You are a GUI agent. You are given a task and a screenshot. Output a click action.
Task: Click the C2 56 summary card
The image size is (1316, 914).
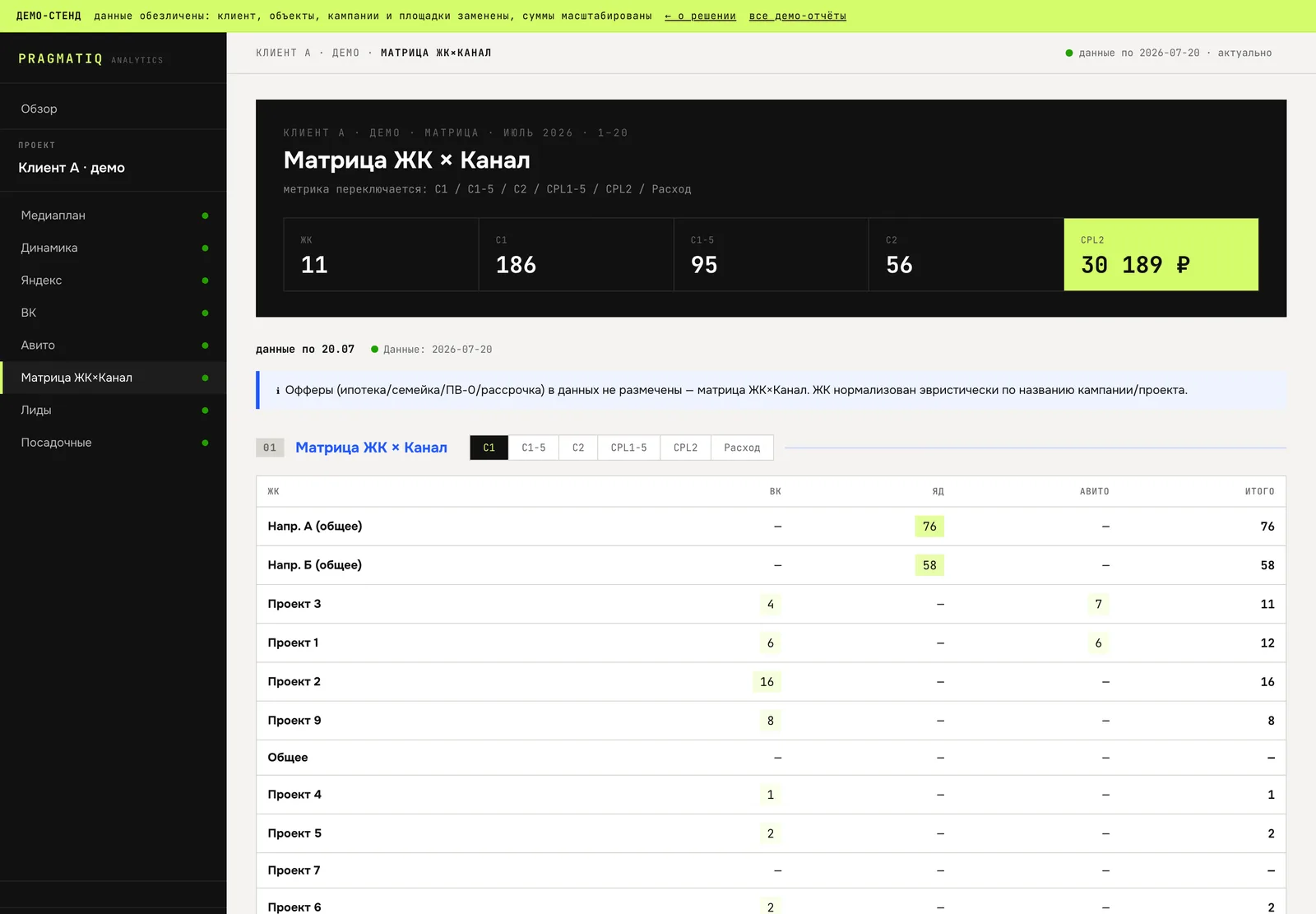pos(966,254)
